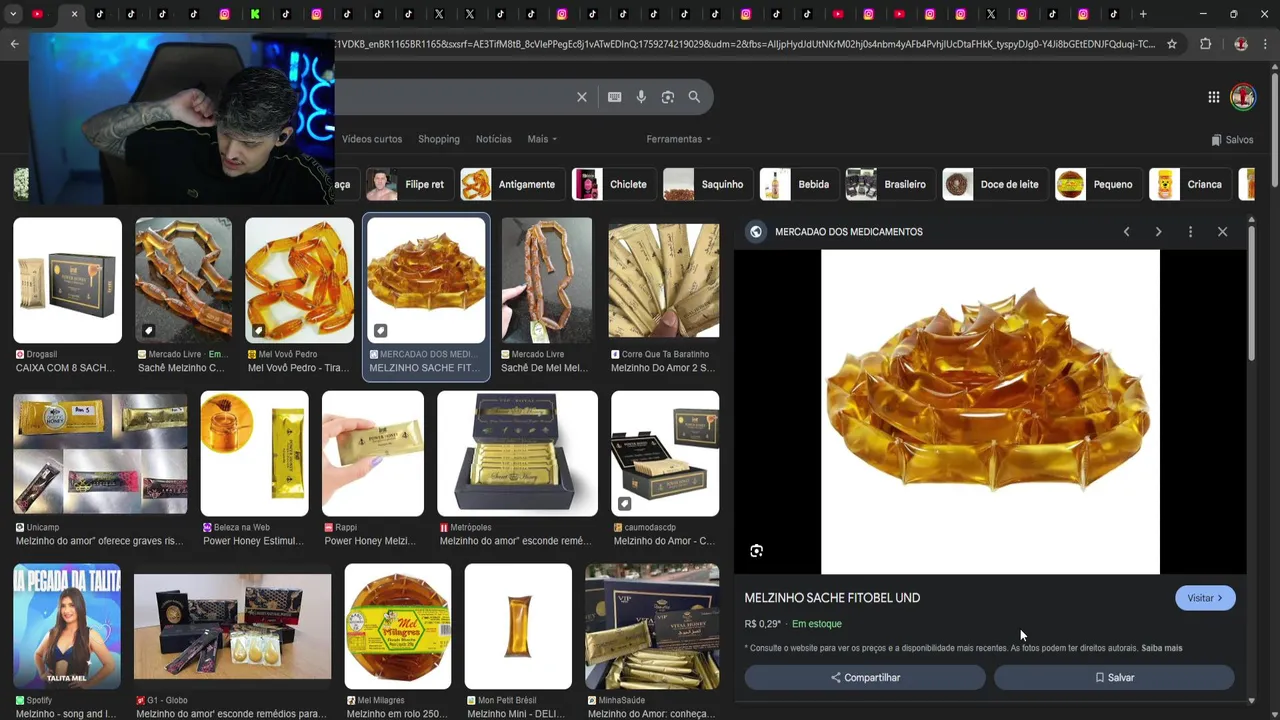Click the browser address bar URL

(x=745, y=44)
